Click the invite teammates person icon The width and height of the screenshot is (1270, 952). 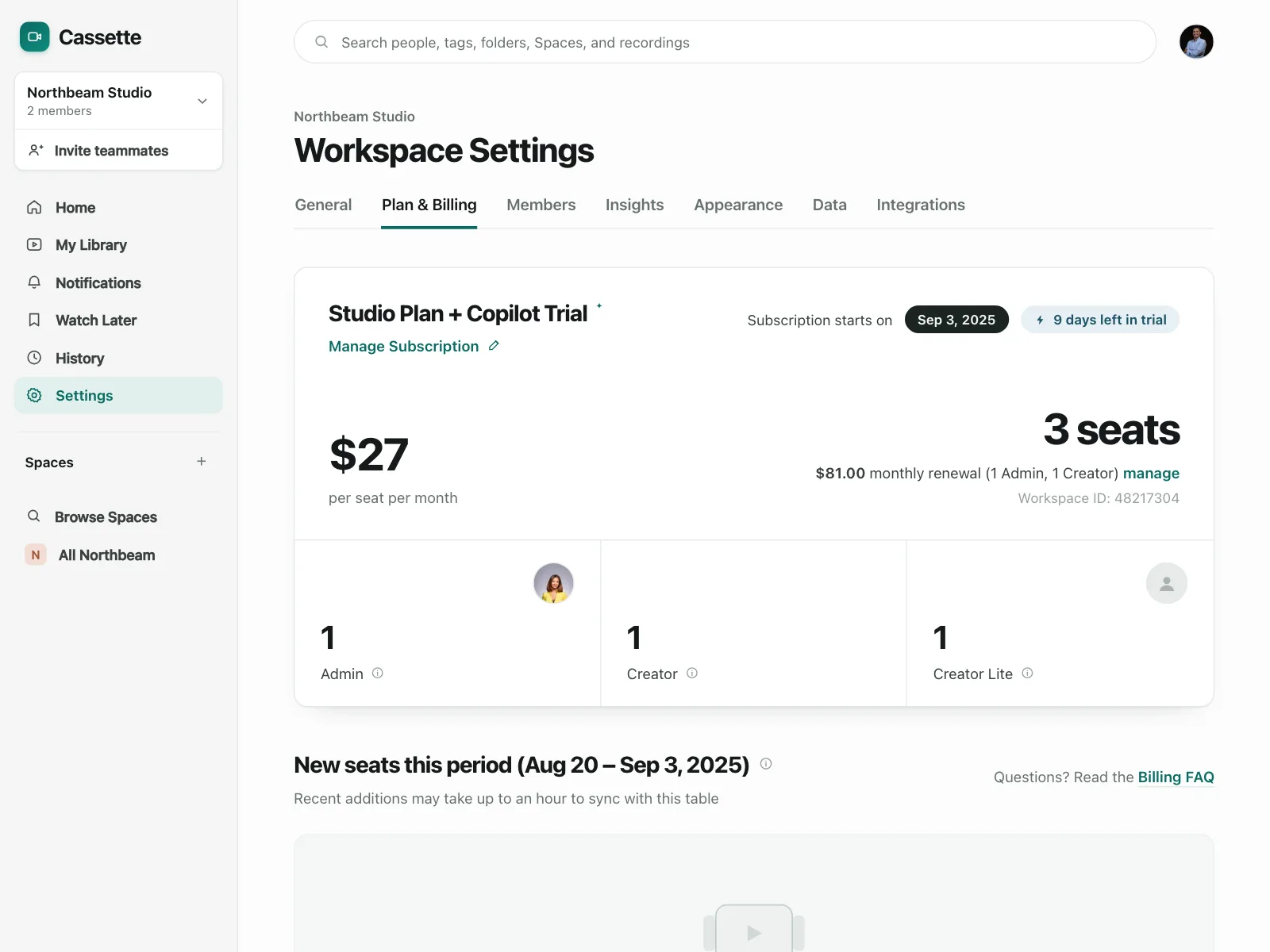36,150
